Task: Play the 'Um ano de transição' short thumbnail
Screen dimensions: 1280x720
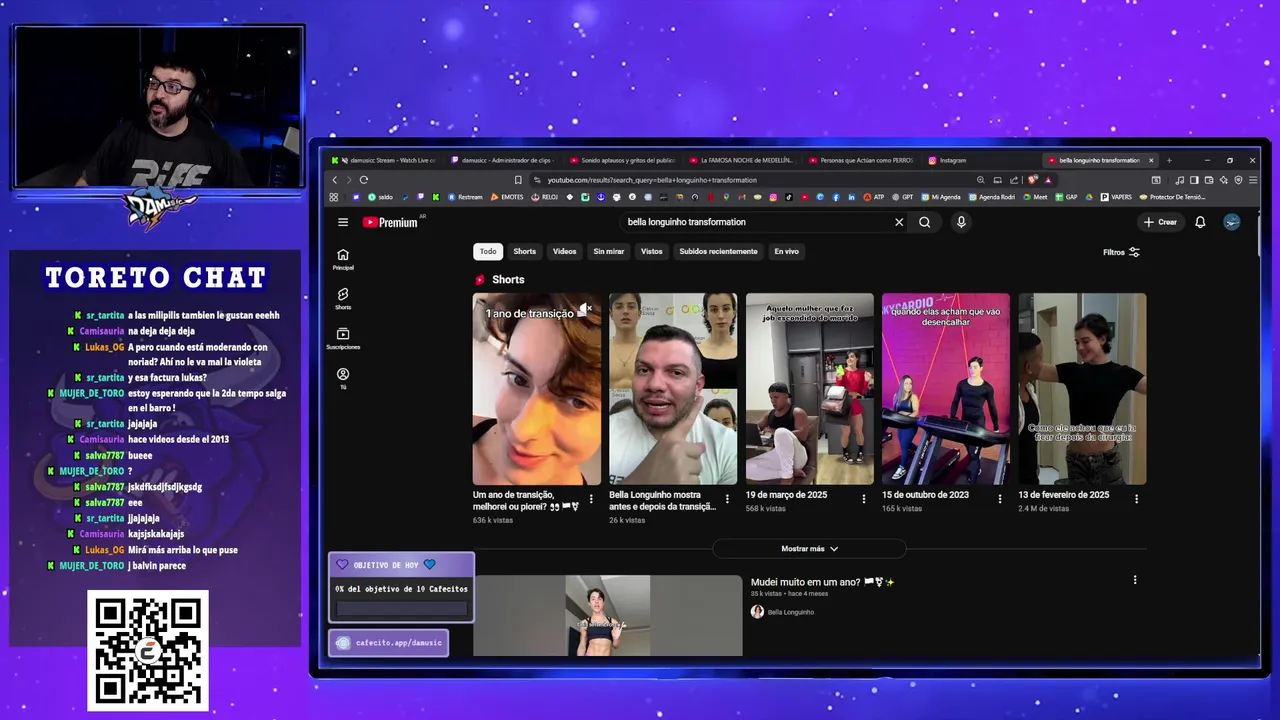Action: 537,389
